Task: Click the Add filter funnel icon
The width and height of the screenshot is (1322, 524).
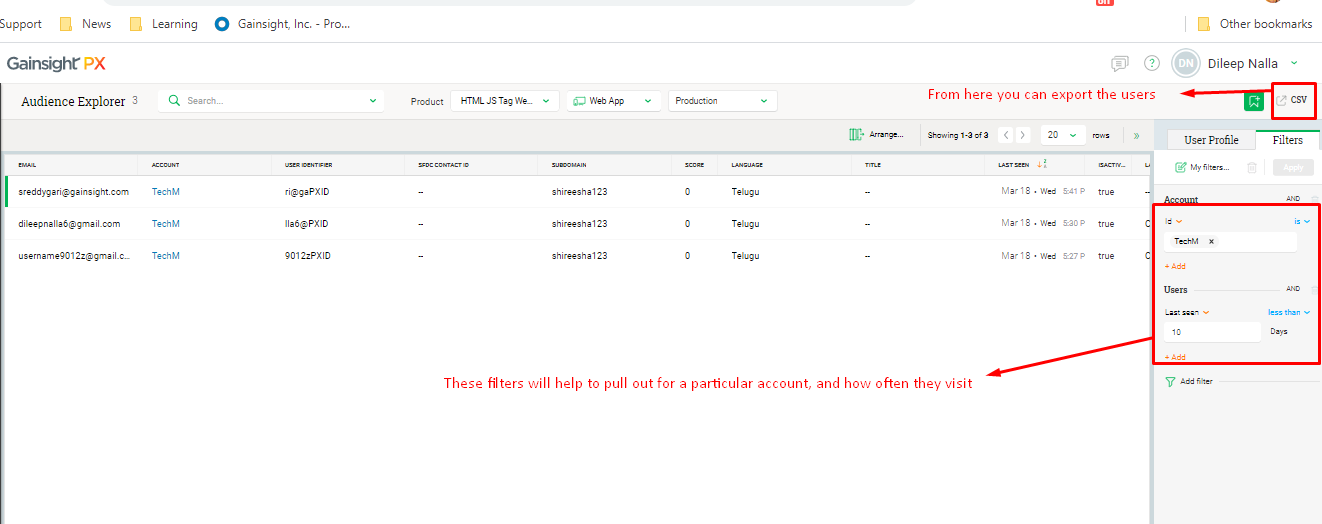Action: coord(1171,381)
